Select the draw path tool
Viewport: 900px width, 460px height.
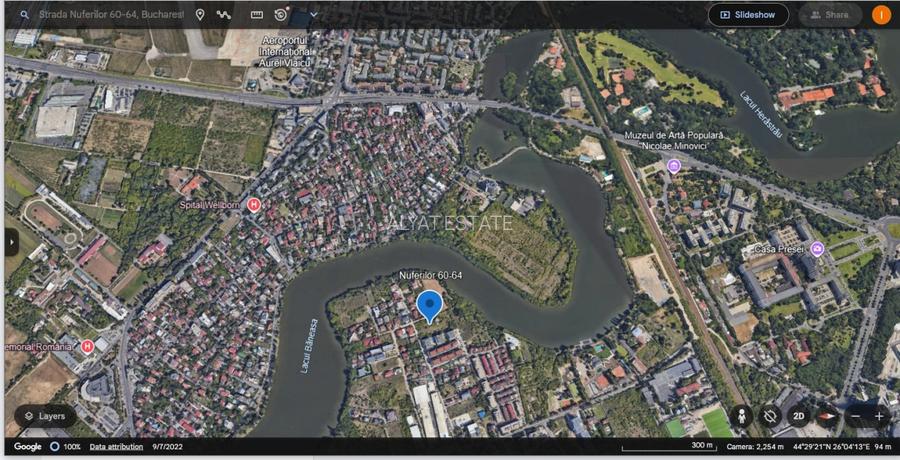224,15
